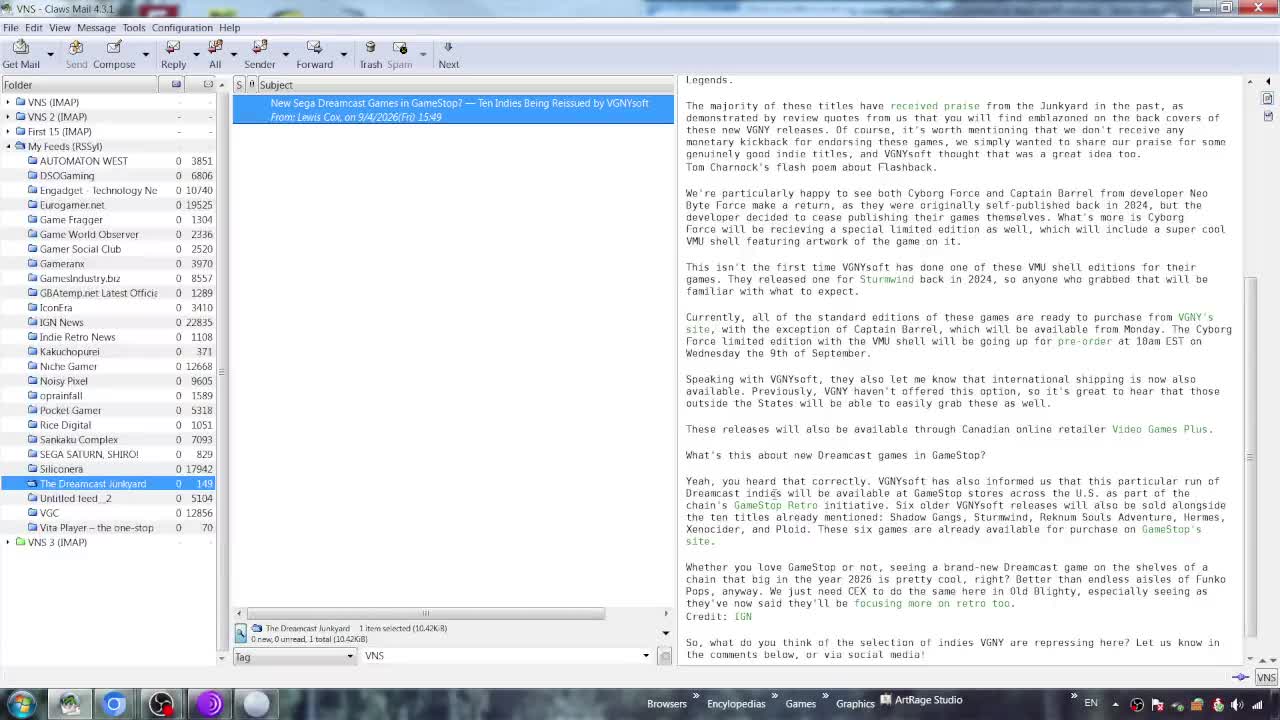The width and height of the screenshot is (1280, 720).
Task: Click the Reply toolbar icon
Action: [173, 48]
